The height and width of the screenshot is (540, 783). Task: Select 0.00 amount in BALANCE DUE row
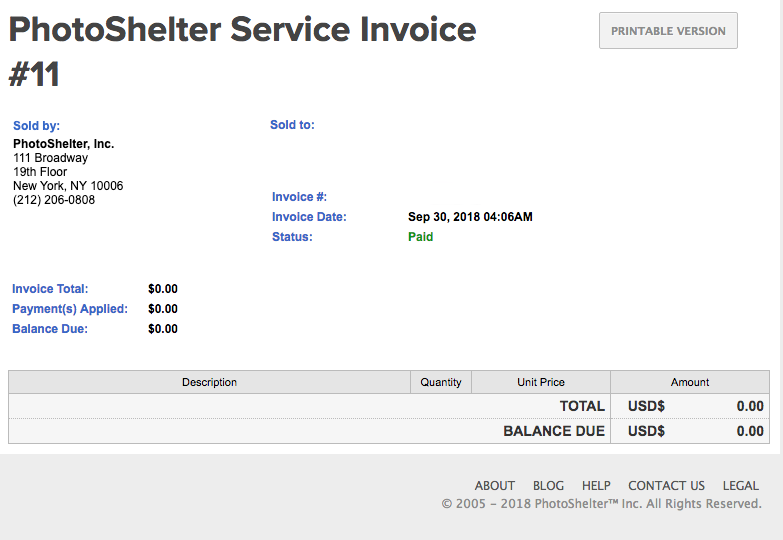coord(750,431)
